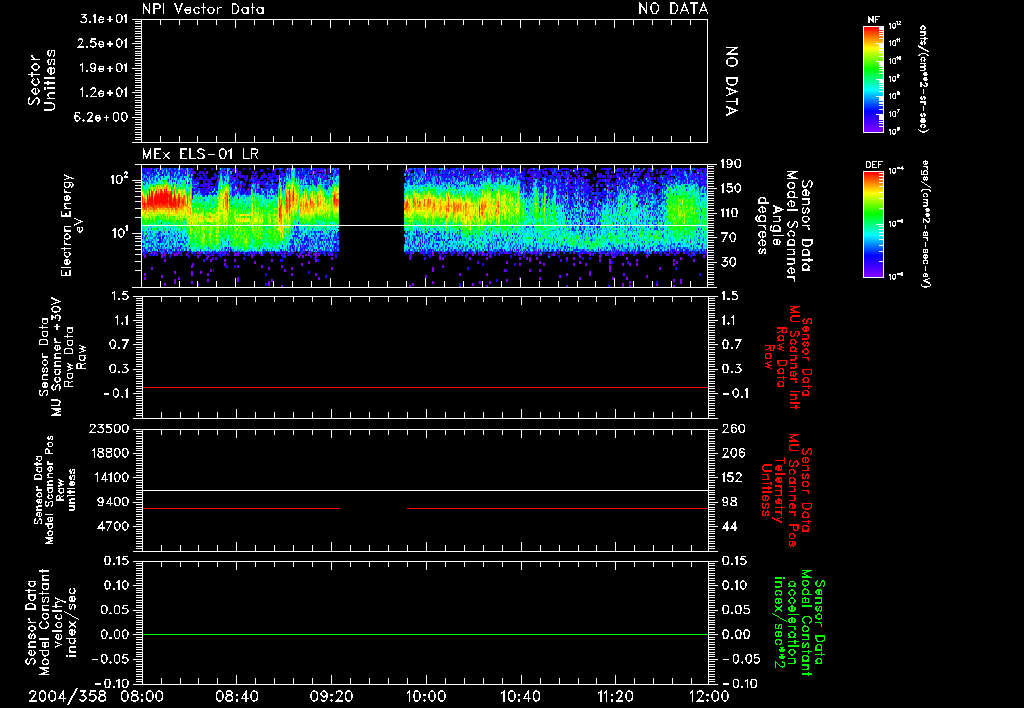Click the 11:20 time axis tick label
1024x708 pixels.
(615, 695)
